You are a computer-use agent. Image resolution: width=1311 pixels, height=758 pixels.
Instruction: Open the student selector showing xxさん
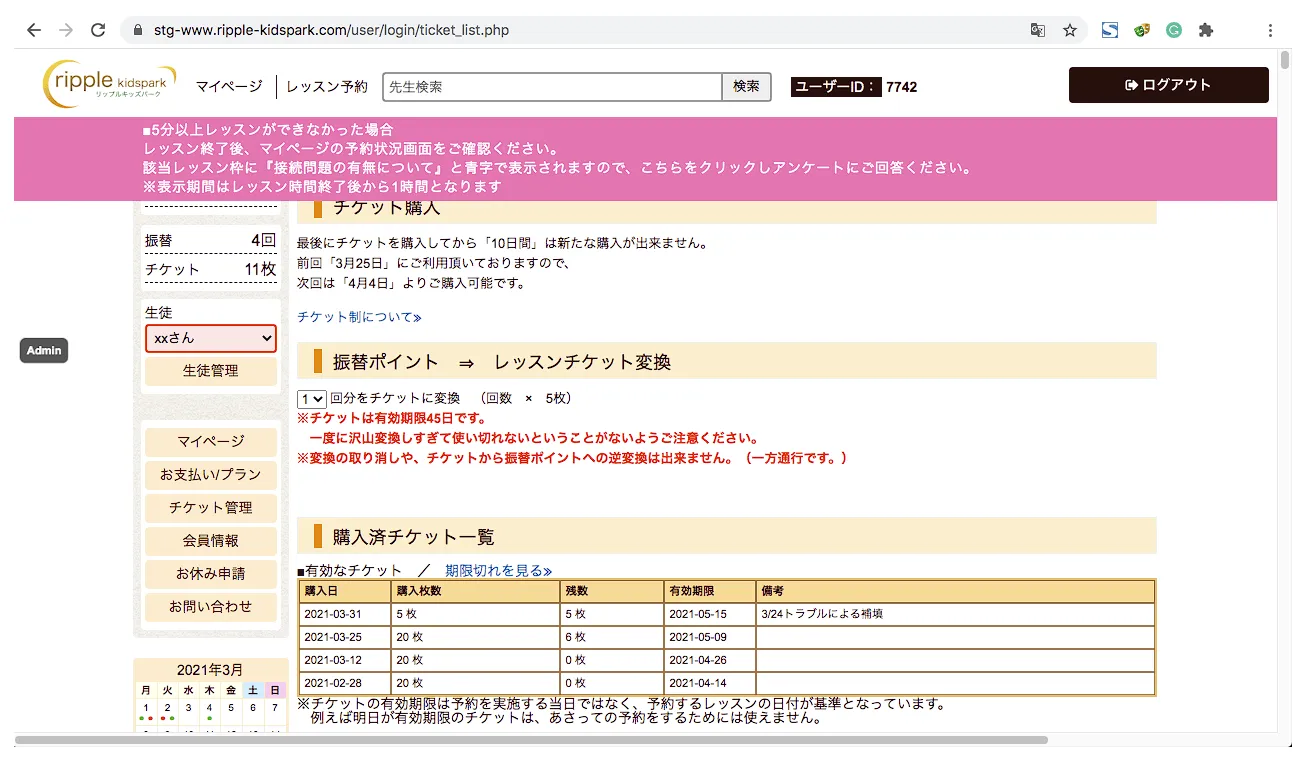(x=211, y=338)
